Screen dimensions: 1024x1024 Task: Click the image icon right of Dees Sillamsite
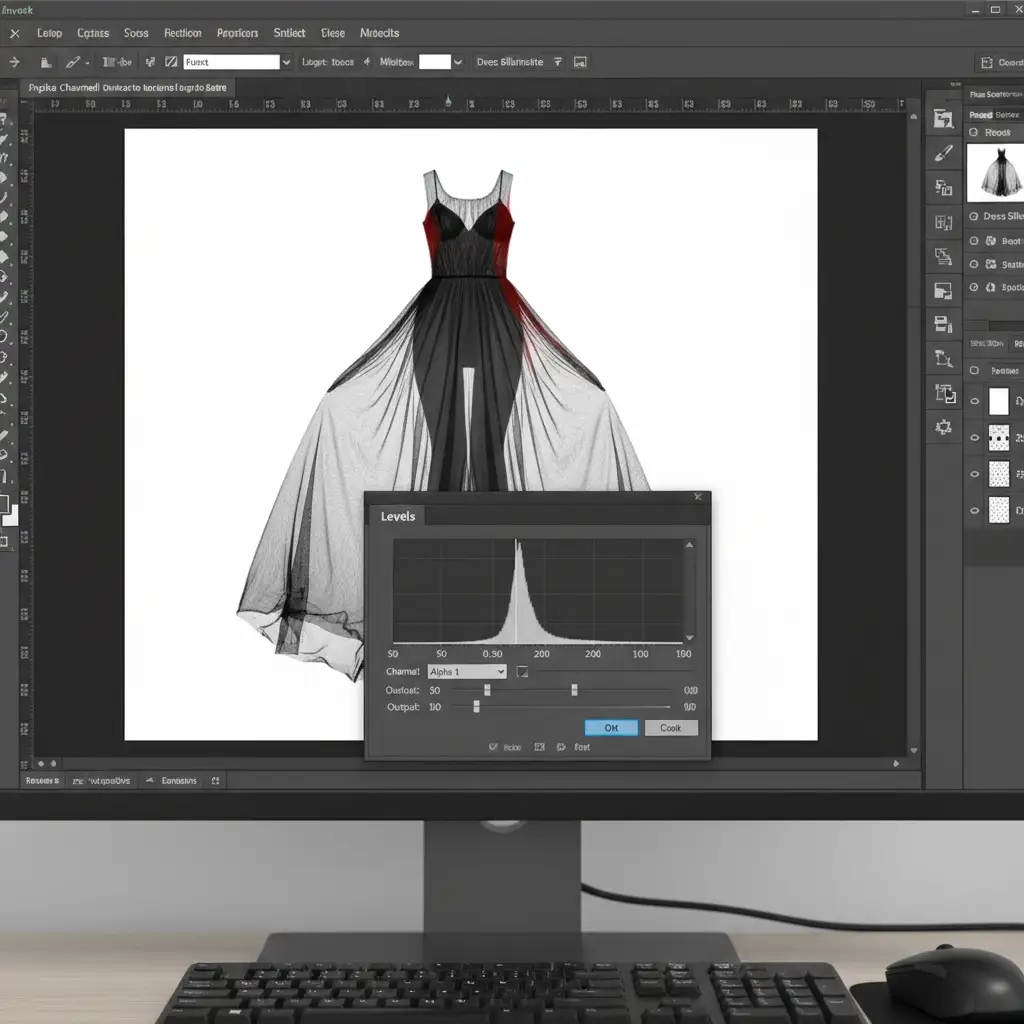[x=580, y=62]
